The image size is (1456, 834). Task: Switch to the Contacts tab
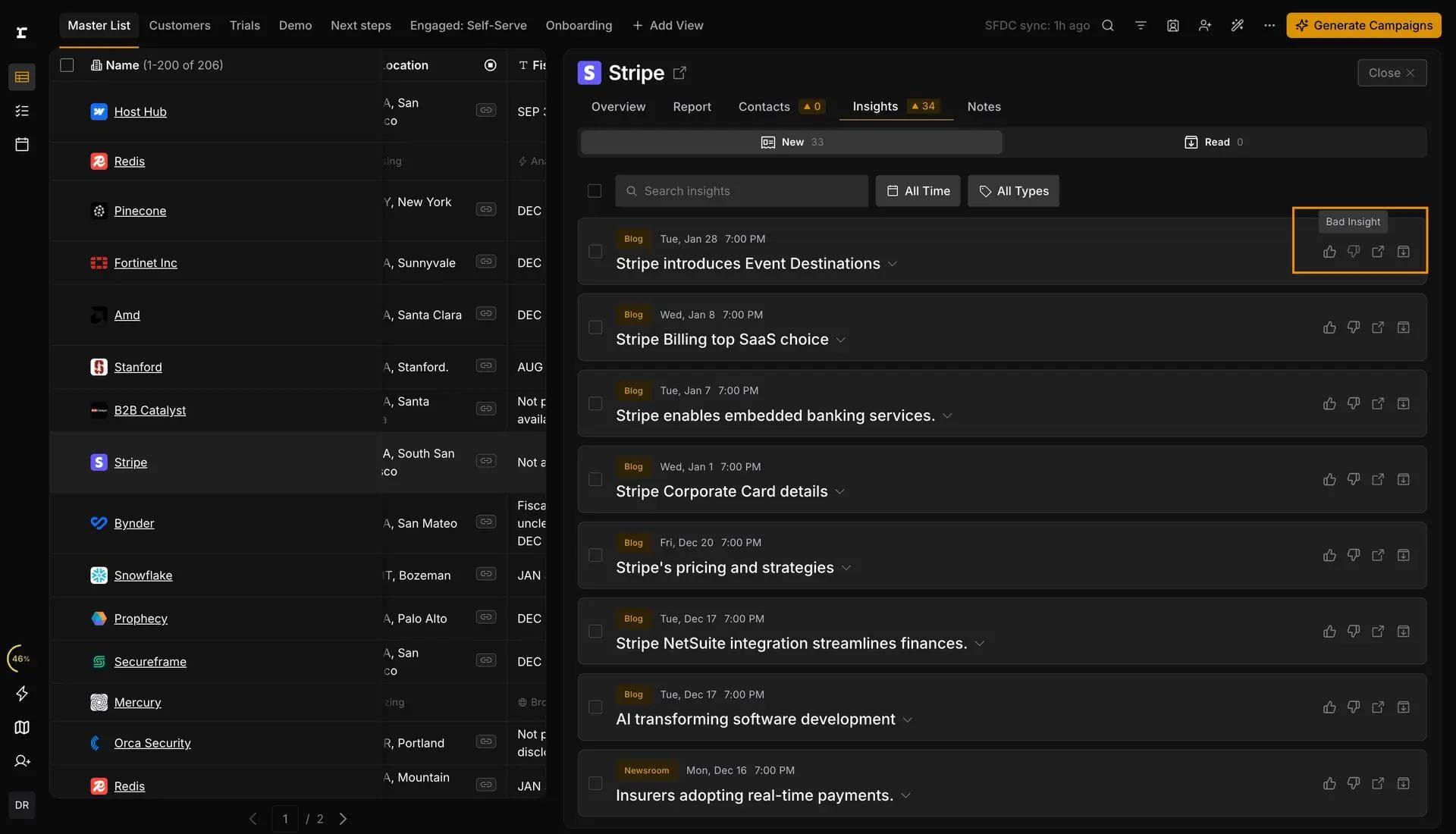click(764, 107)
